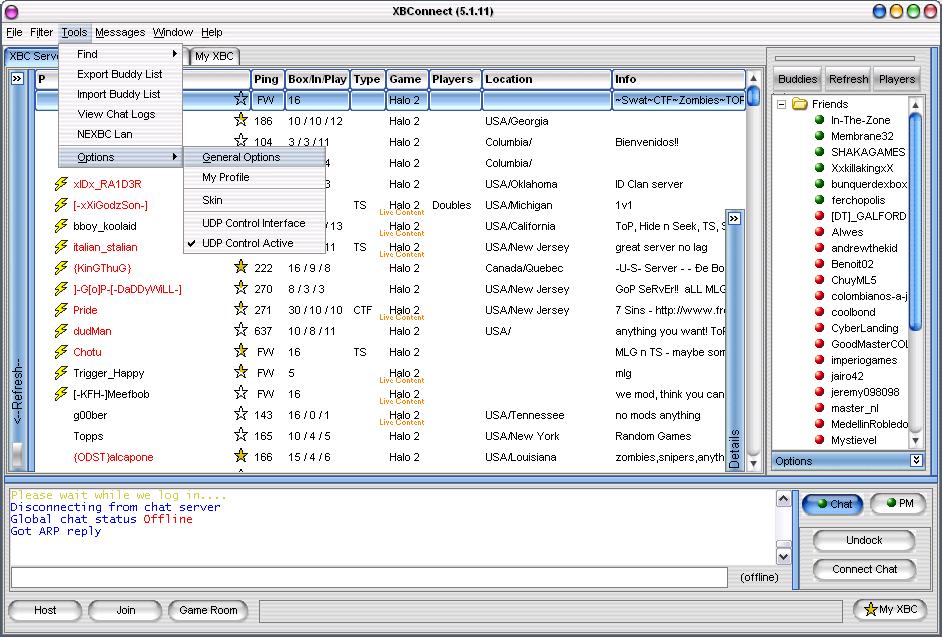Click the lightning bolt icon beside xlDx_RA1D3R
The image size is (942, 637).
click(61, 184)
